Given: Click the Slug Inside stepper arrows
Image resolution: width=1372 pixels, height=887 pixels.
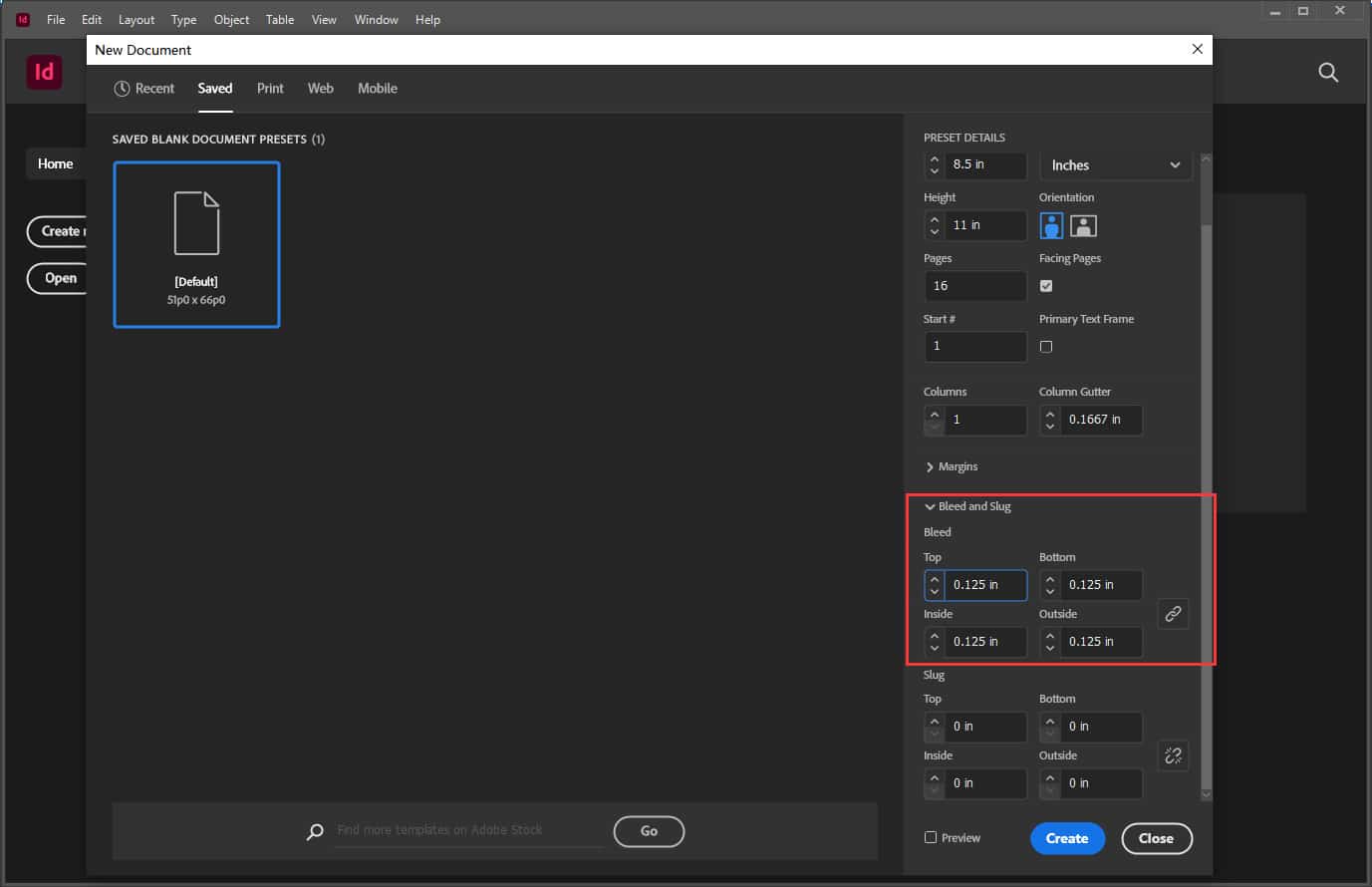Looking at the screenshot, I should [x=935, y=783].
